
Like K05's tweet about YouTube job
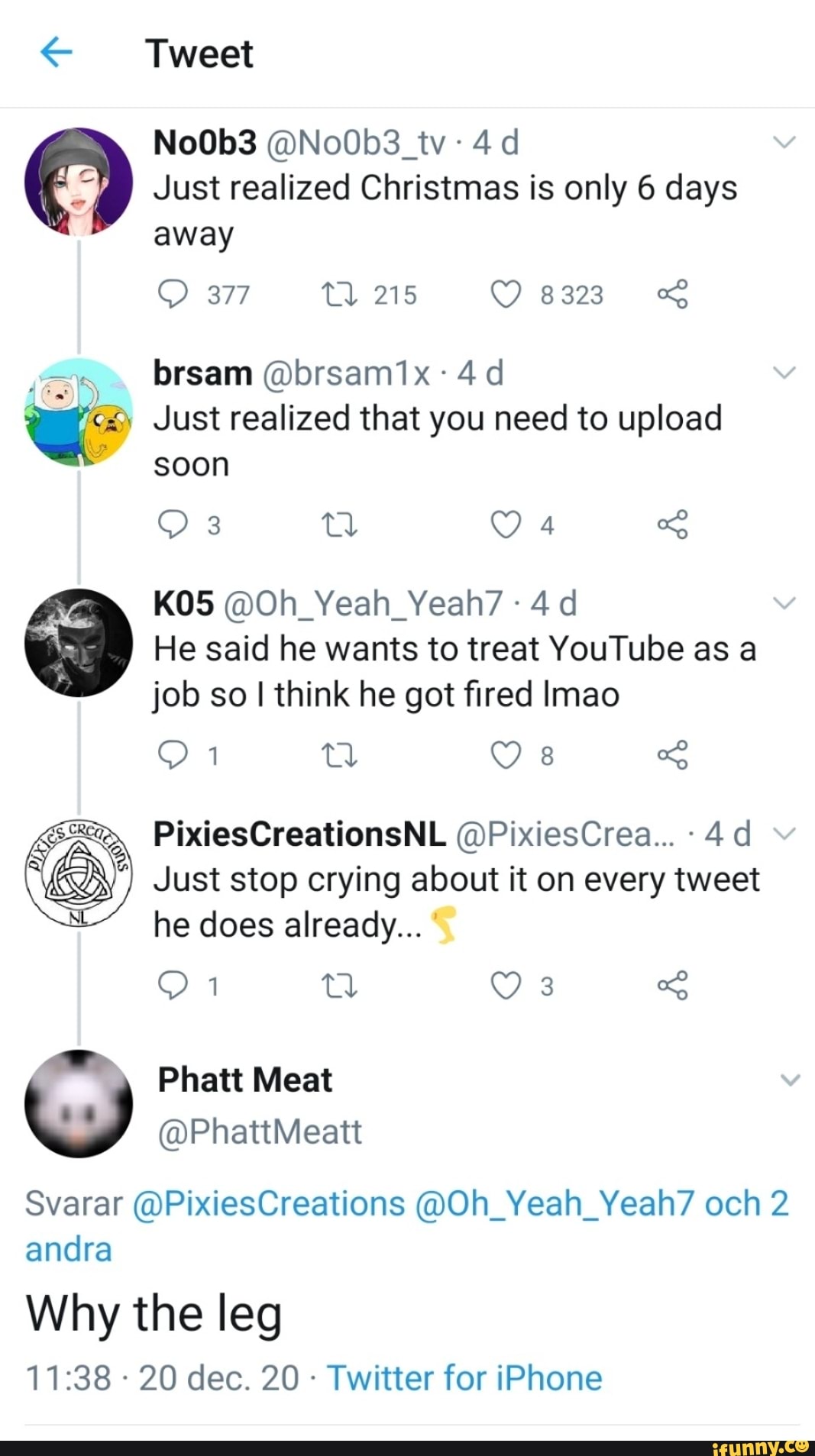click(x=505, y=756)
